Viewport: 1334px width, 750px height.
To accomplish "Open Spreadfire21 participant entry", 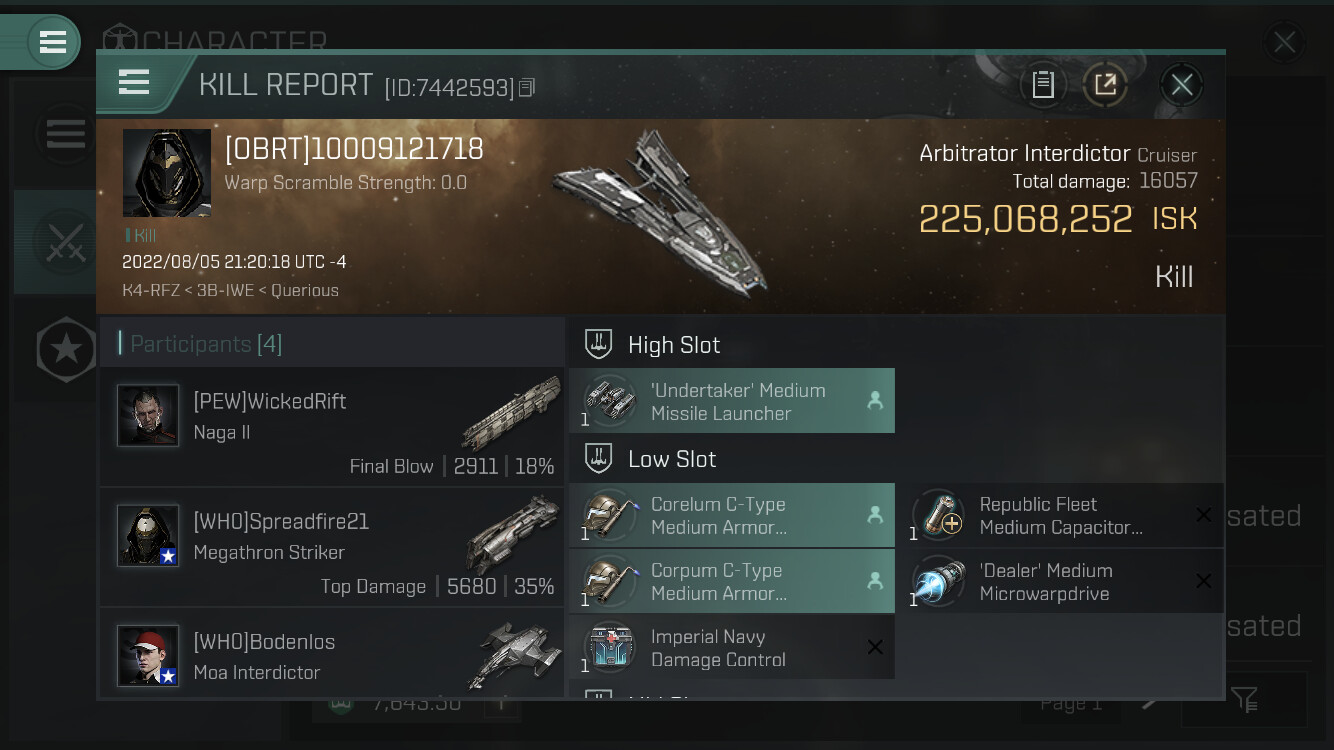I will click(332, 547).
